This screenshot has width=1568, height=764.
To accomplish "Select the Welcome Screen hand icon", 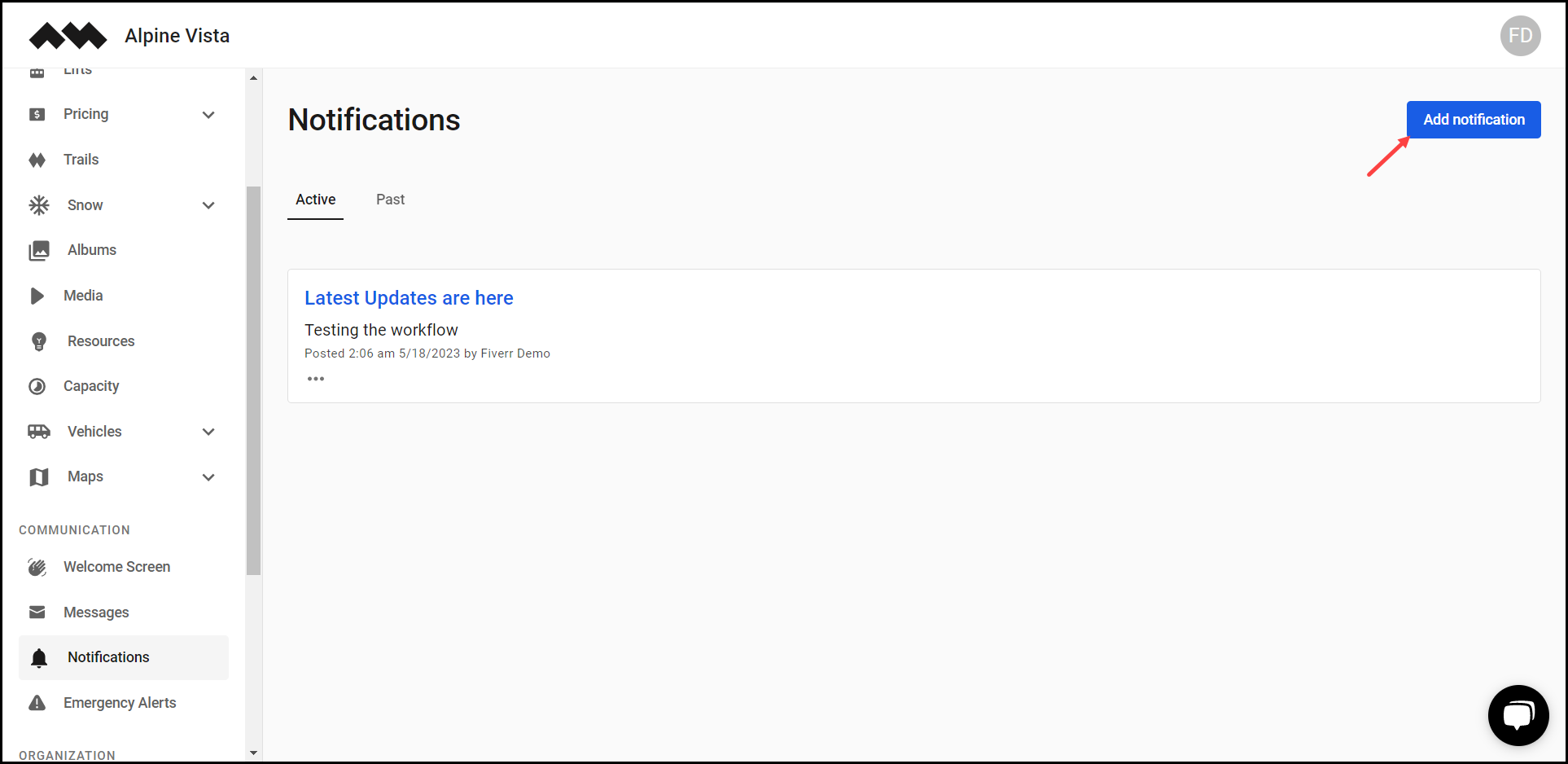I will pyautogui.click(x=37, y=567).
